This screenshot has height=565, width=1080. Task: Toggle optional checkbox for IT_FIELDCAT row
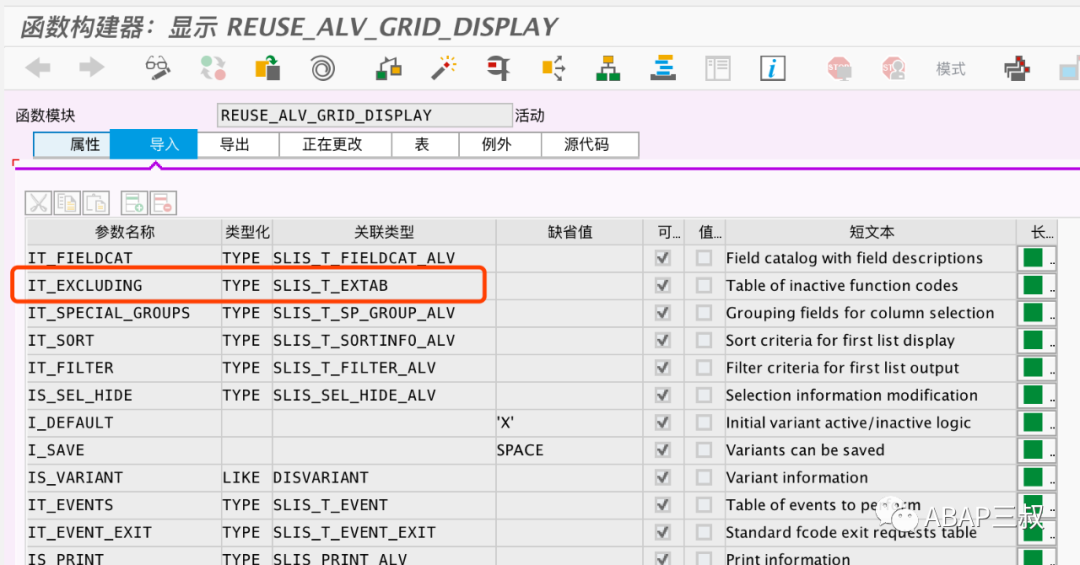[x=663, y=258]
